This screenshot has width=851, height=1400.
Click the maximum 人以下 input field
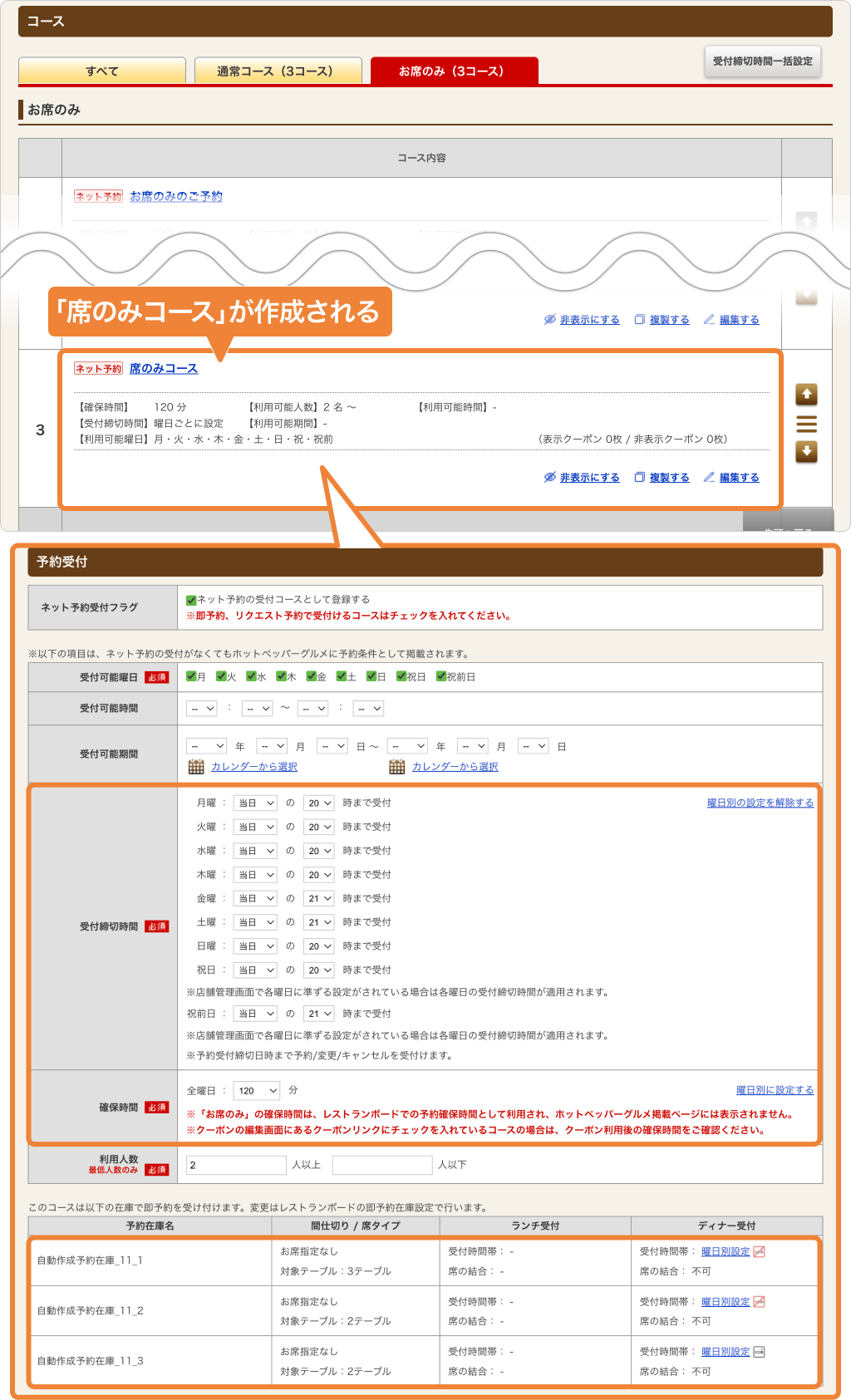point(382,1165)
